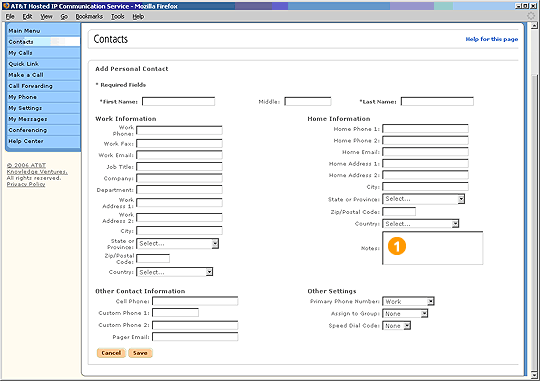Open the Tools menu
The height and width of the screenshot is (381, 540).
coord(117,17)
